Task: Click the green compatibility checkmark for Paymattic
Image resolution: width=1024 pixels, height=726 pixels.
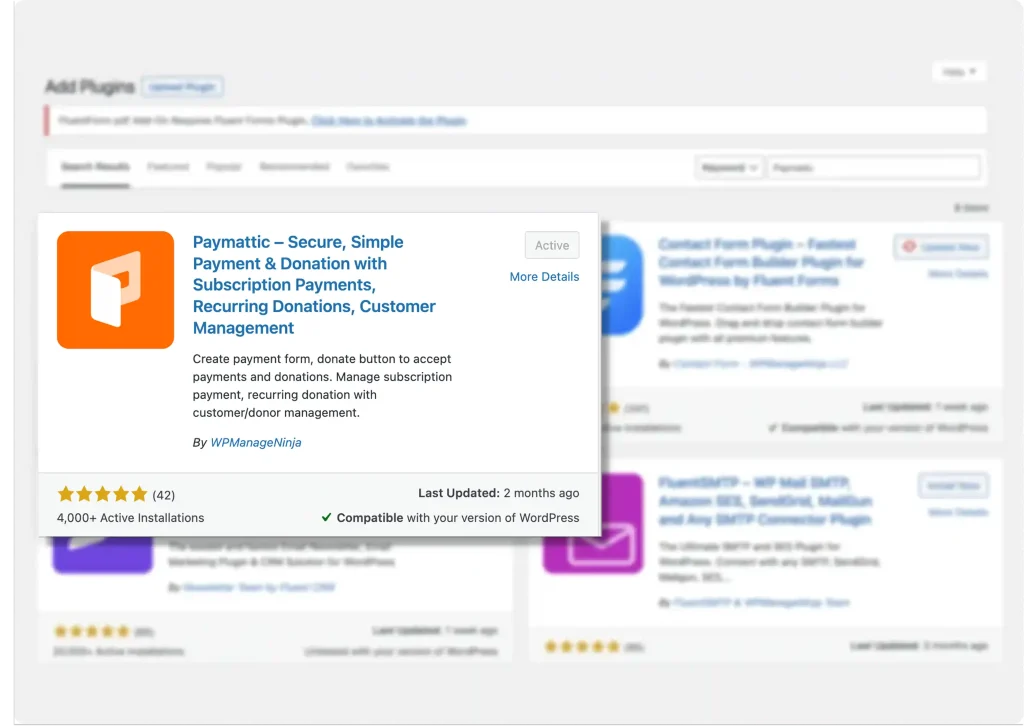Action: 327,518
